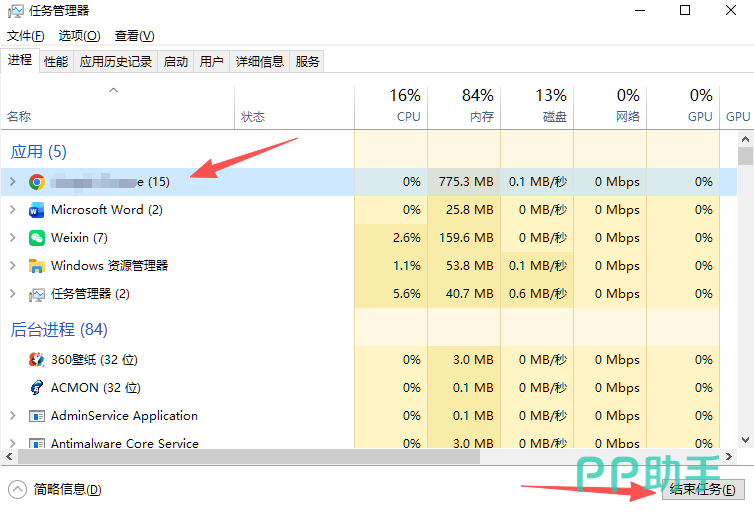Select the 25.8 MB memory cell

click(x=464, y=210)
